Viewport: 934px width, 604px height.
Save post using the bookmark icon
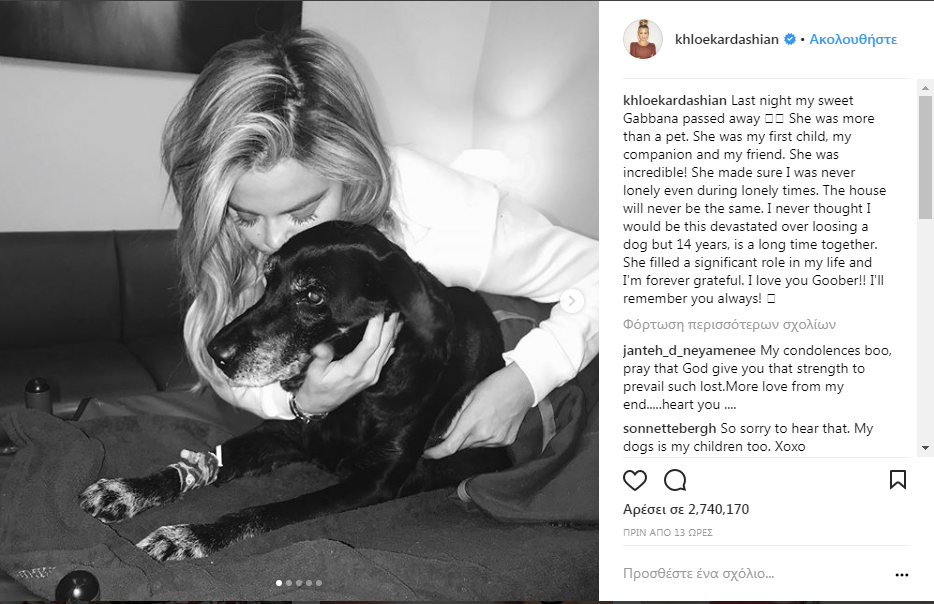[898, 480]
